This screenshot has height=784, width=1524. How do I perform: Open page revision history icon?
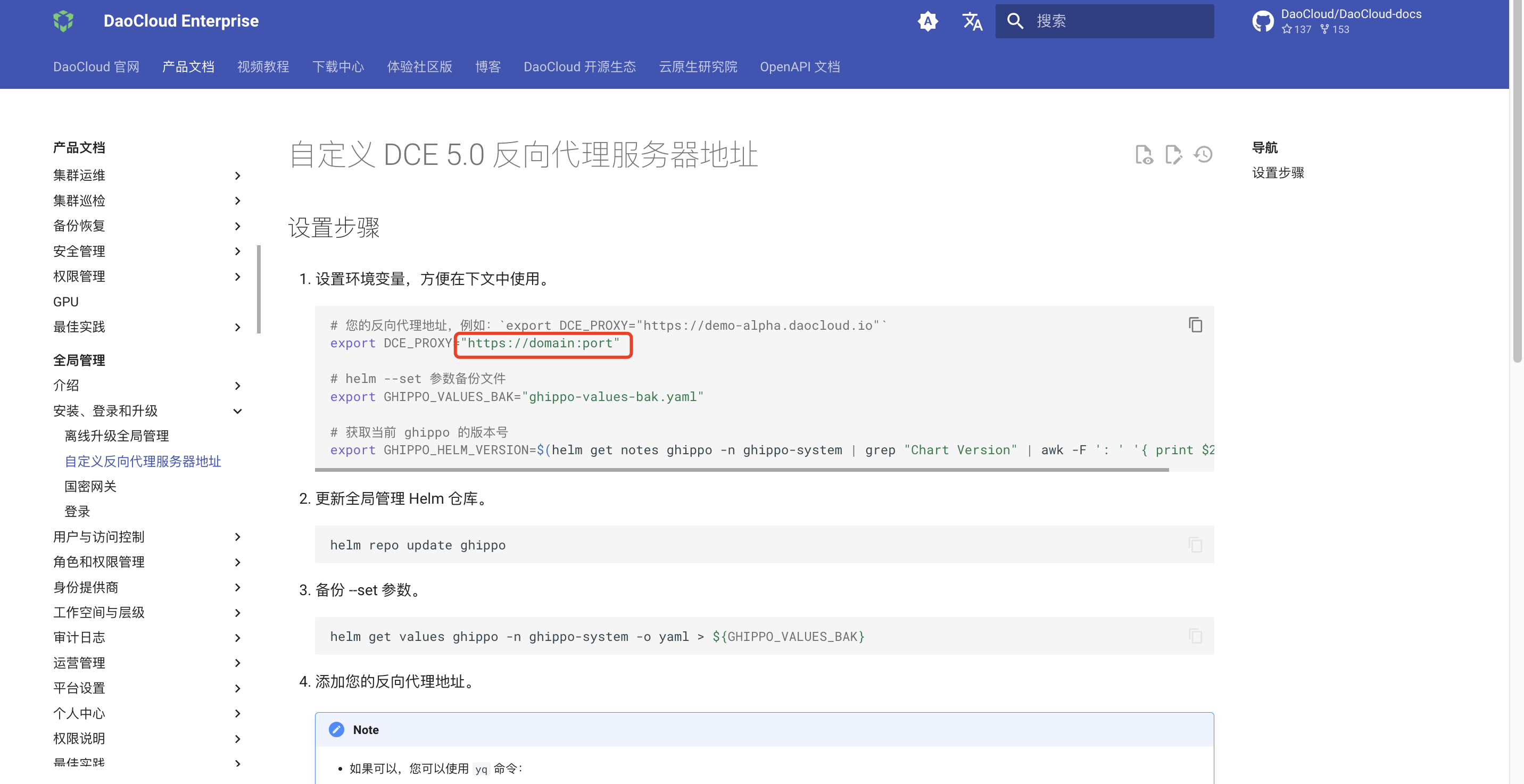(x=1203, y=155)
